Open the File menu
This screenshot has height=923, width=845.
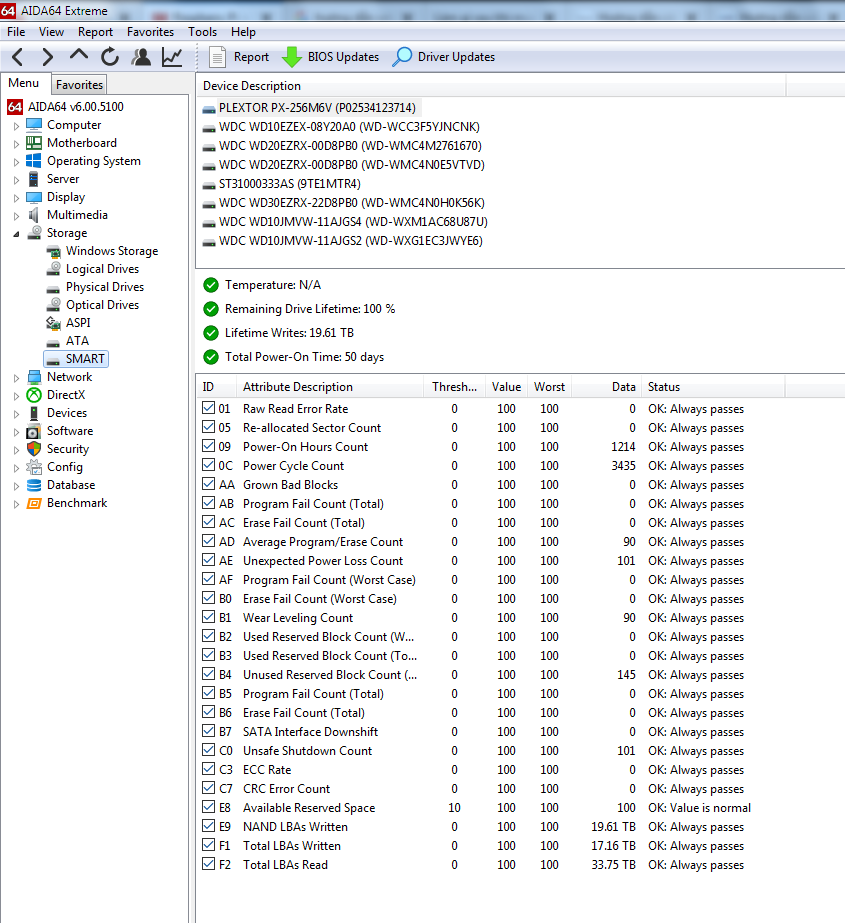16,32
